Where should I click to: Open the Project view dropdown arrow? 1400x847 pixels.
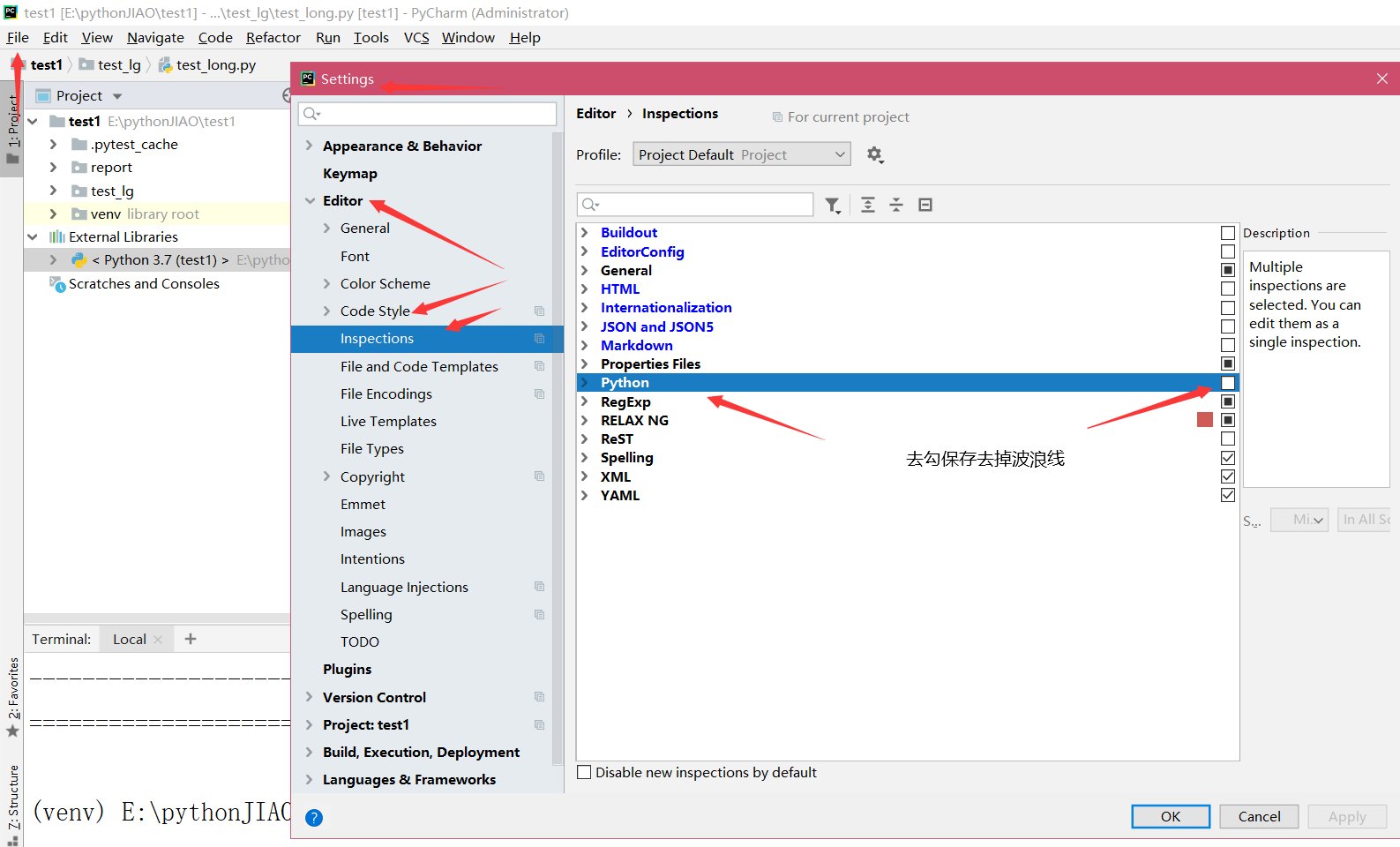[x=117, y=96]
